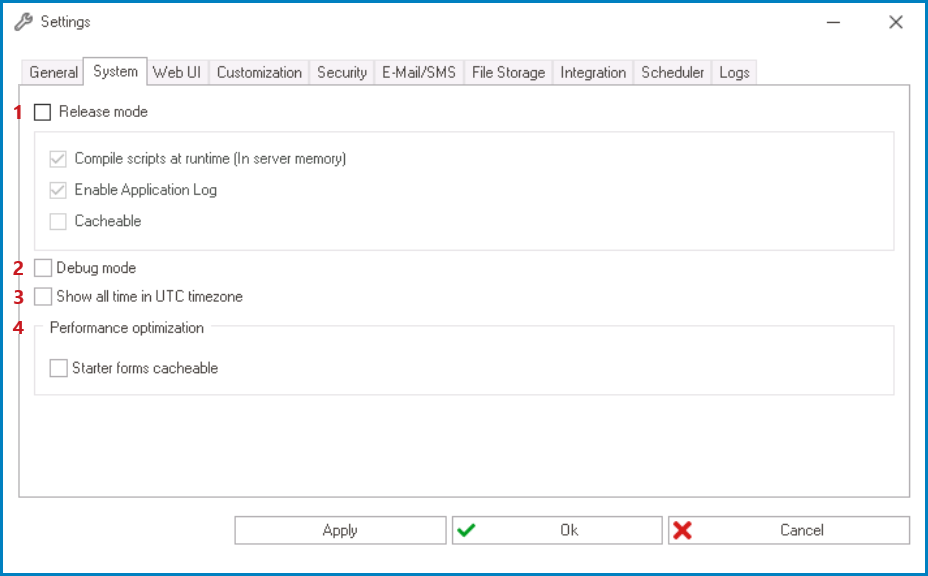Image resolution: width=928 pixels, height=576 pixels.
Task: Toggle the Enable Application Log checkbox
Action: point(59,190)
